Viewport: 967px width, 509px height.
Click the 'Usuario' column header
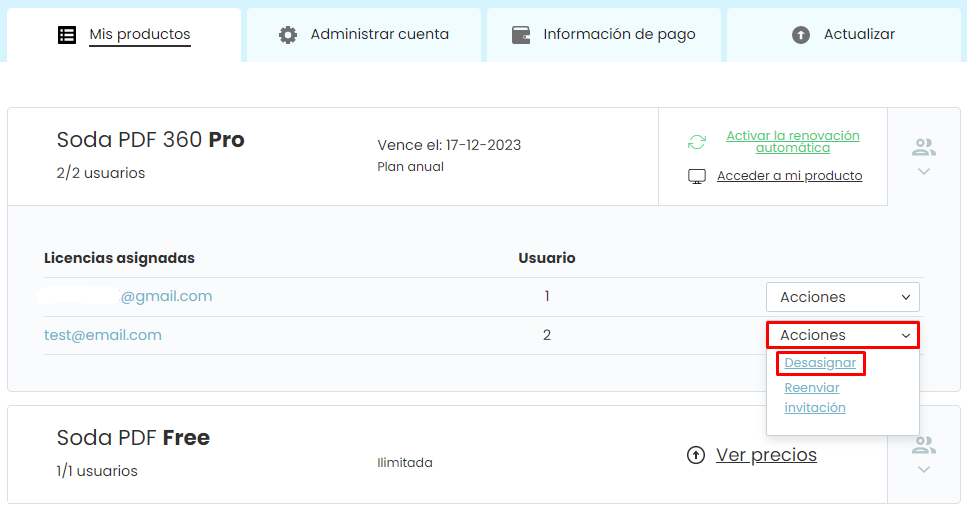pyautogui.click(x=546, y=258)
